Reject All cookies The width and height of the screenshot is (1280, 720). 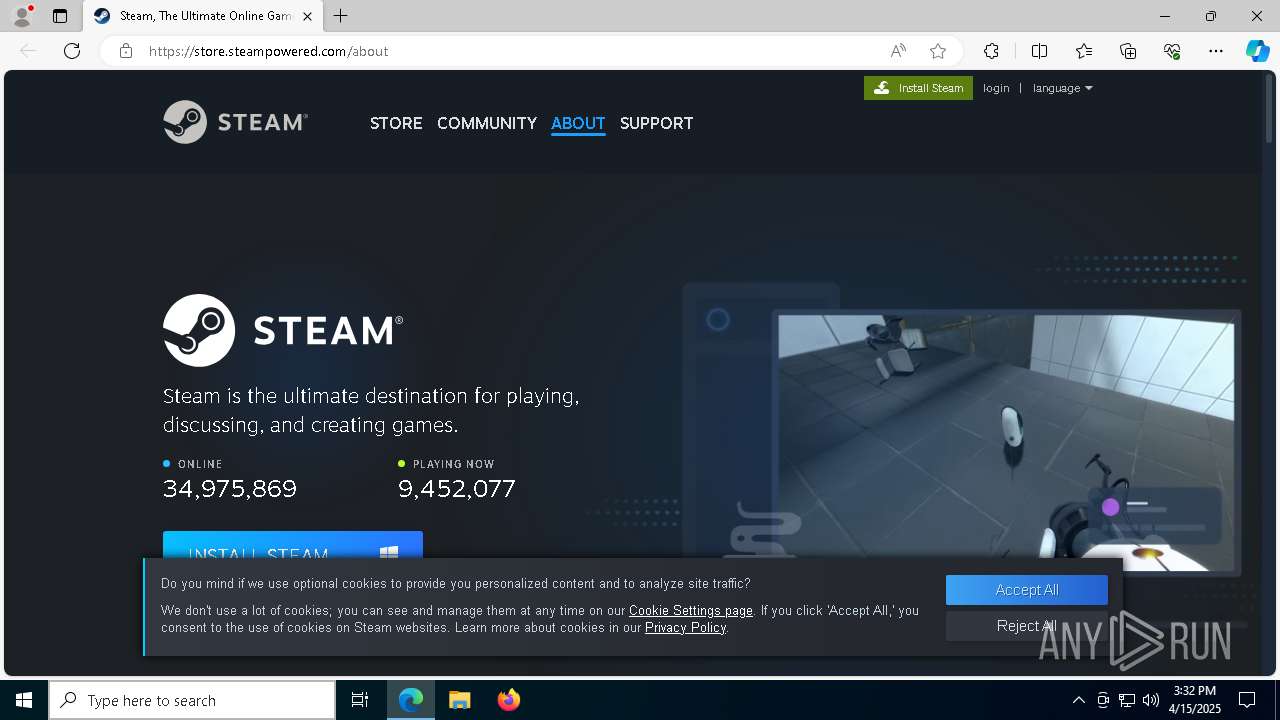tap(1027, 626)
